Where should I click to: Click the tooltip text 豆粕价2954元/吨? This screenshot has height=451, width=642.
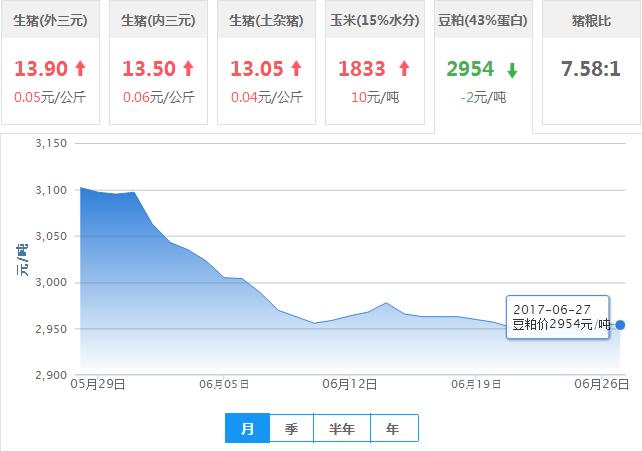(561, 324)
